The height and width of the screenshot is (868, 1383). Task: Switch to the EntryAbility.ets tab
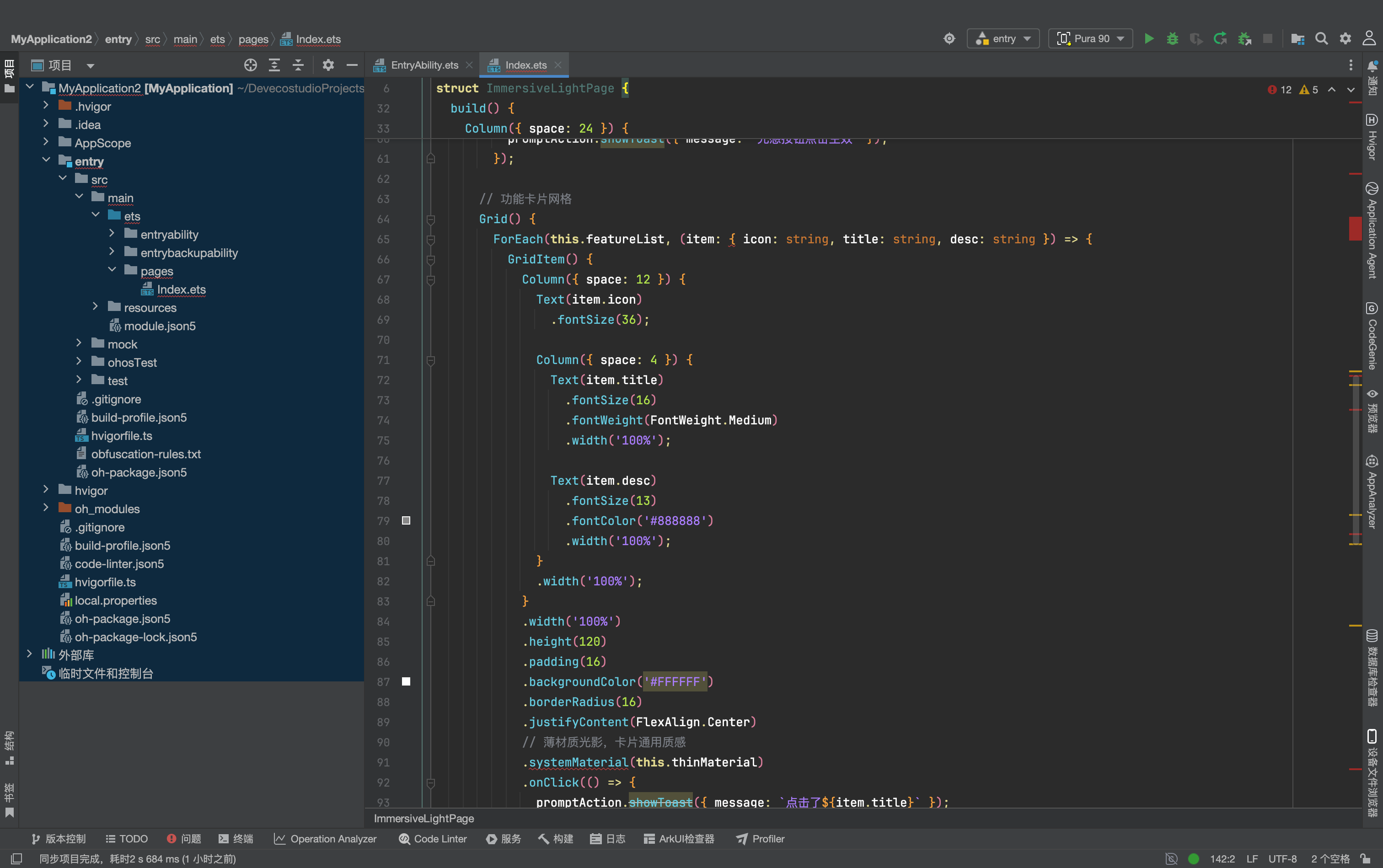[x=423, y=65]
